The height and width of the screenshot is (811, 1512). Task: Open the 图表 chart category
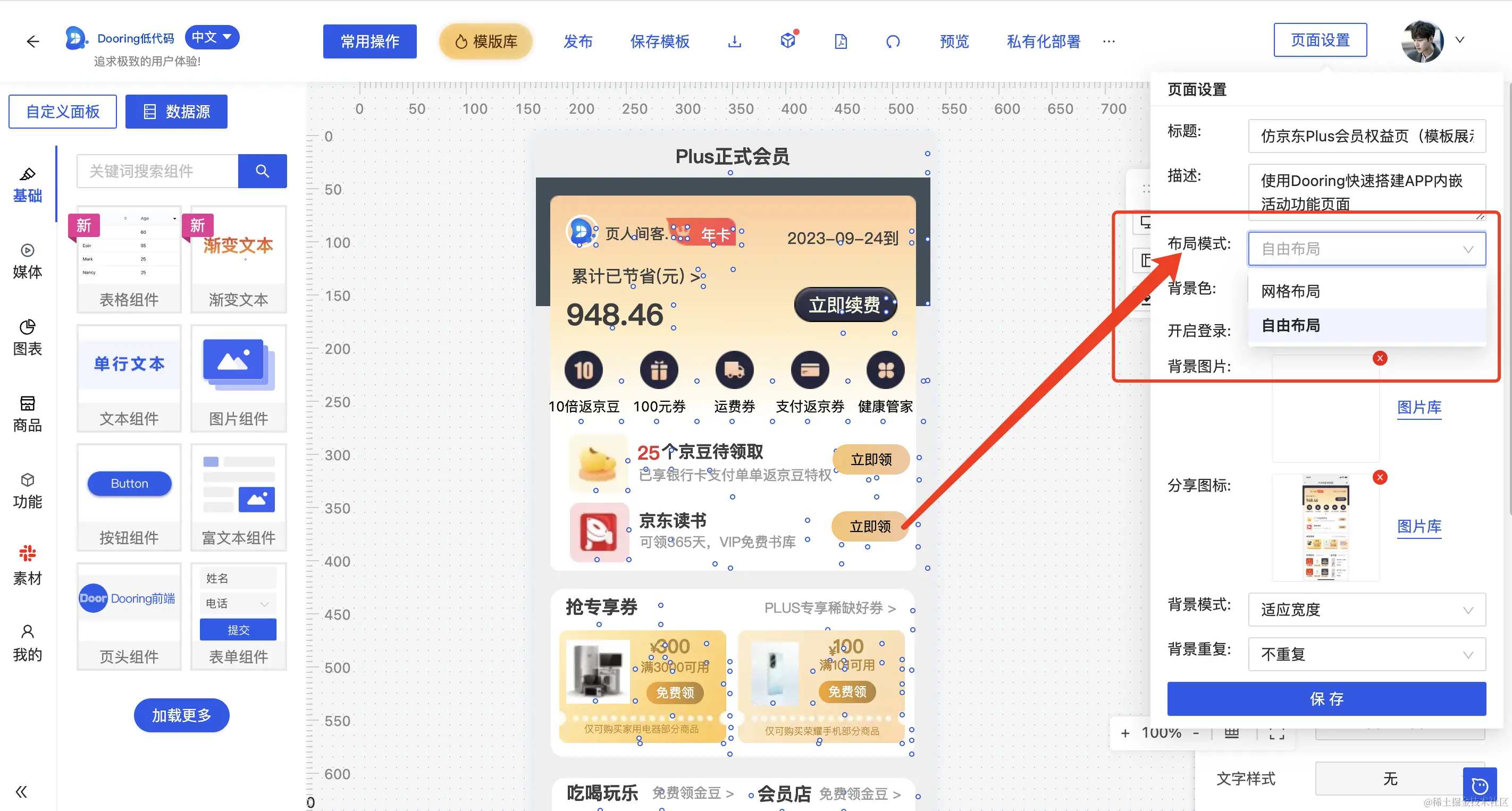coord(28,337)
